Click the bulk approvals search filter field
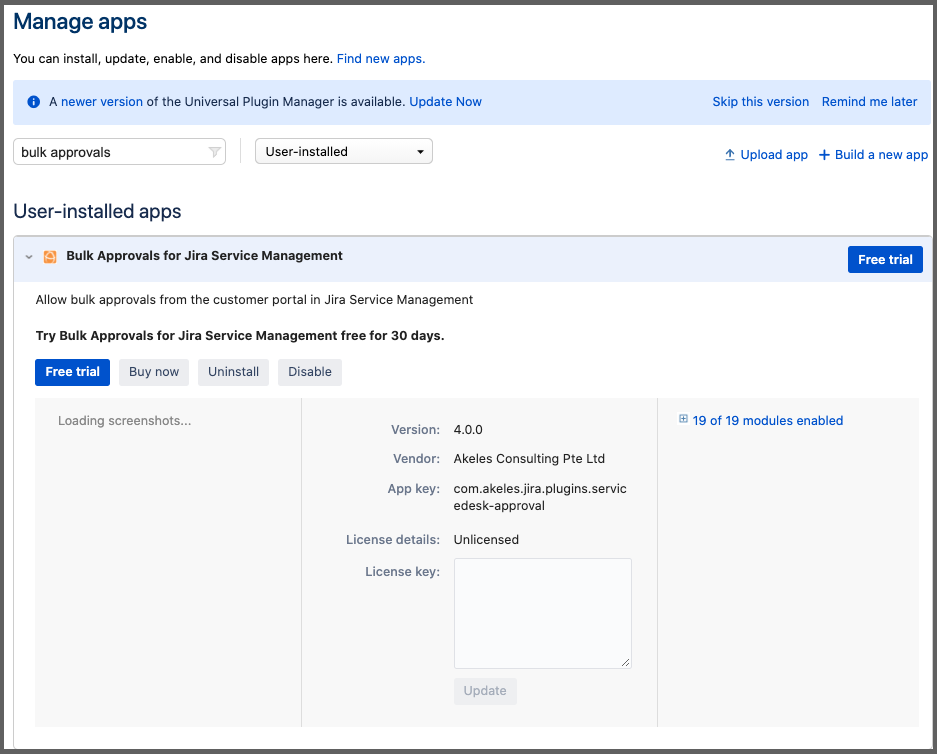The width and height of the screenshot is (937, 754). [110, 152]
